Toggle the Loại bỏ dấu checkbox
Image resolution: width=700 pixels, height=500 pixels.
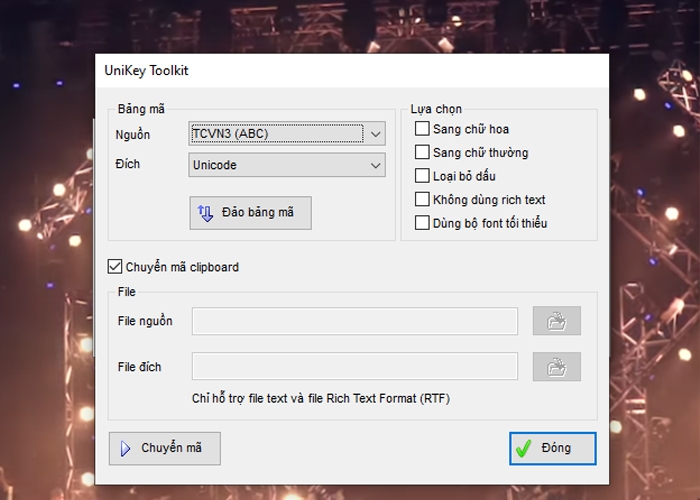422,176
